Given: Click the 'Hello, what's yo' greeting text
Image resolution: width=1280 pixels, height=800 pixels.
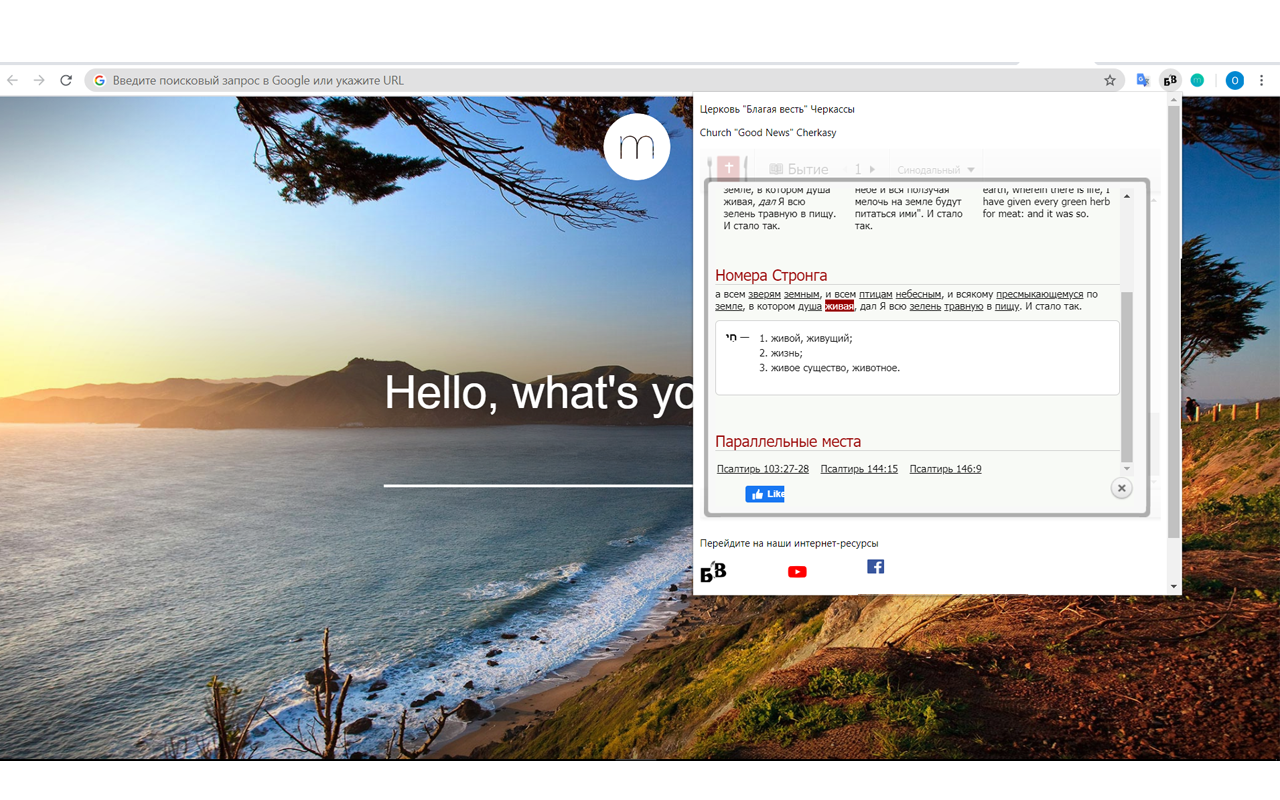Looking at the screenshot, I should point(539,392).
